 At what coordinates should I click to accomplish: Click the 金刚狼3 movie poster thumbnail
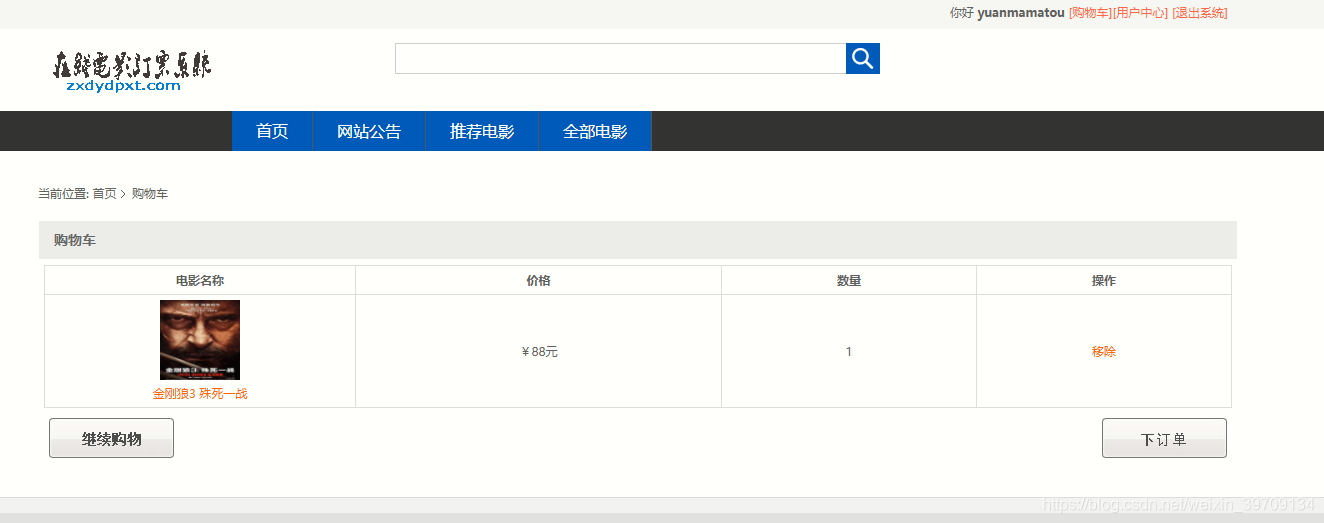point(200,340)
